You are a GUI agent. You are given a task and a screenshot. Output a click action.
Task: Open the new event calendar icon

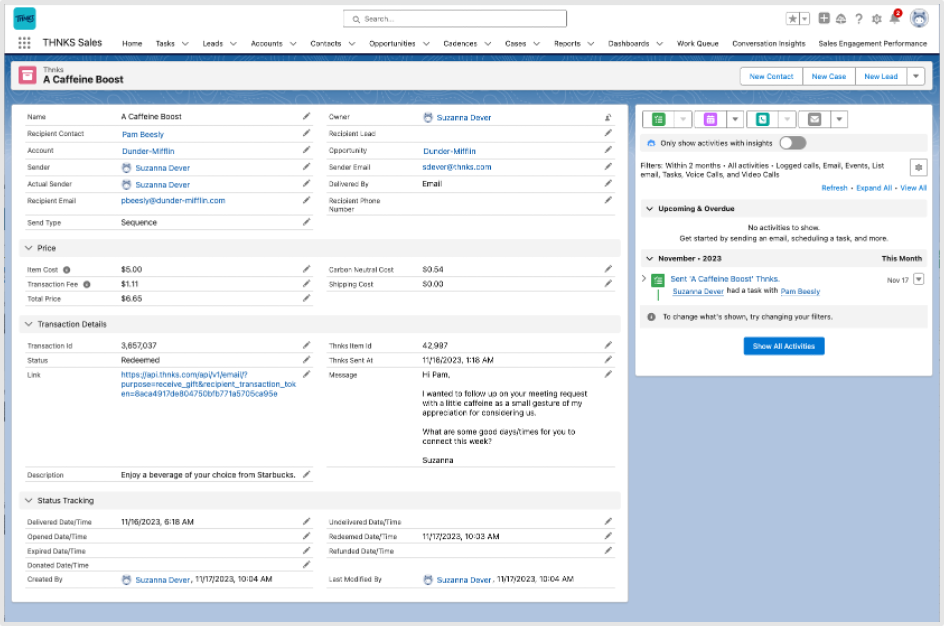coord(711,118)
